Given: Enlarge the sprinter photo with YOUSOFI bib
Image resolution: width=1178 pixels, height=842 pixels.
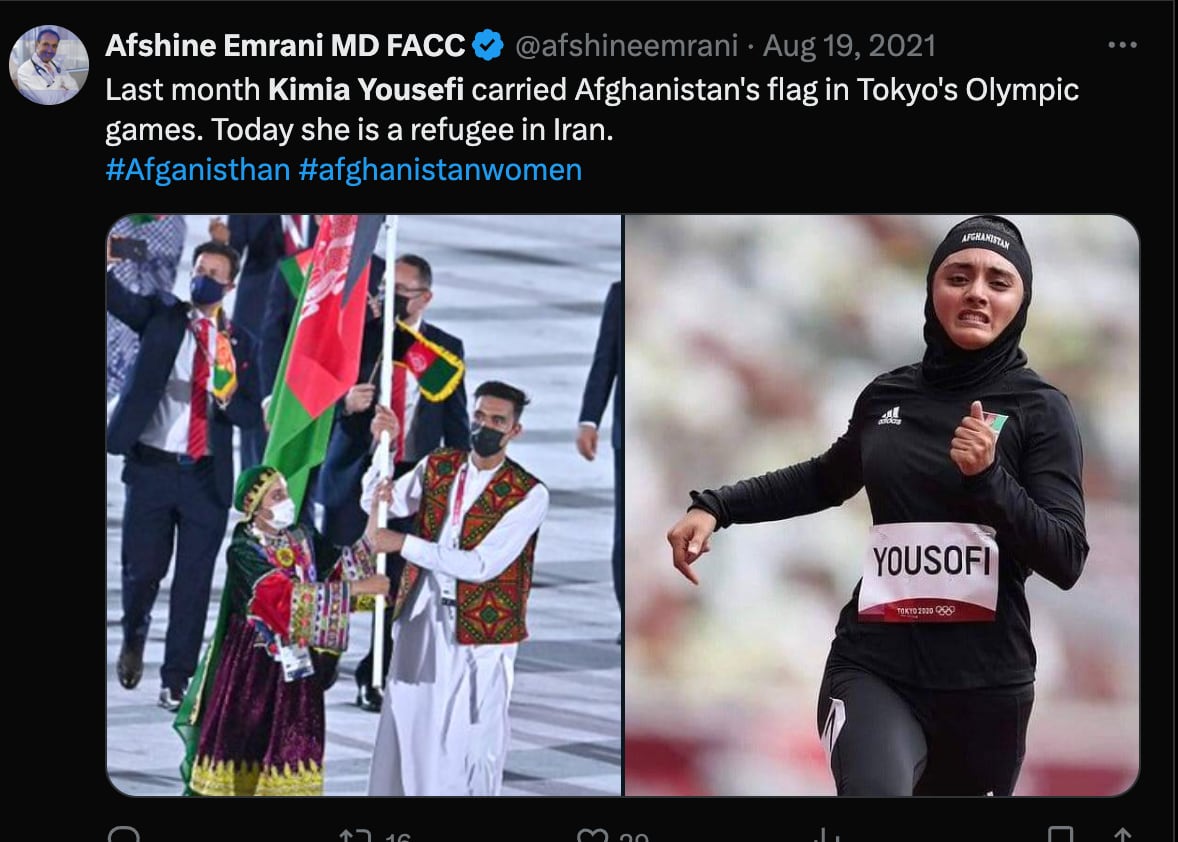Looking at the screenshot, I should point(882,505).
